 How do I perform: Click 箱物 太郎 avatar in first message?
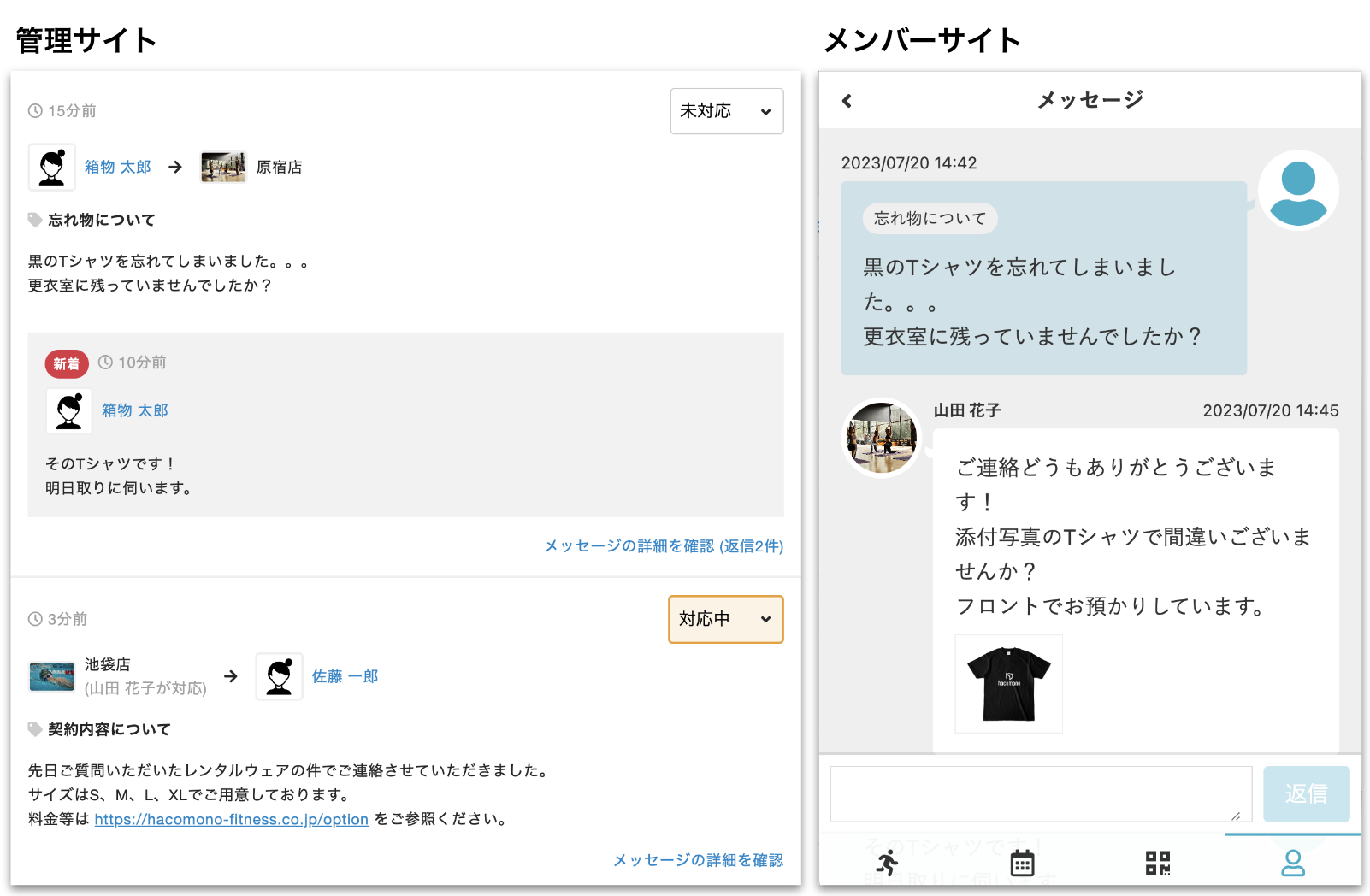coord(52,167)
